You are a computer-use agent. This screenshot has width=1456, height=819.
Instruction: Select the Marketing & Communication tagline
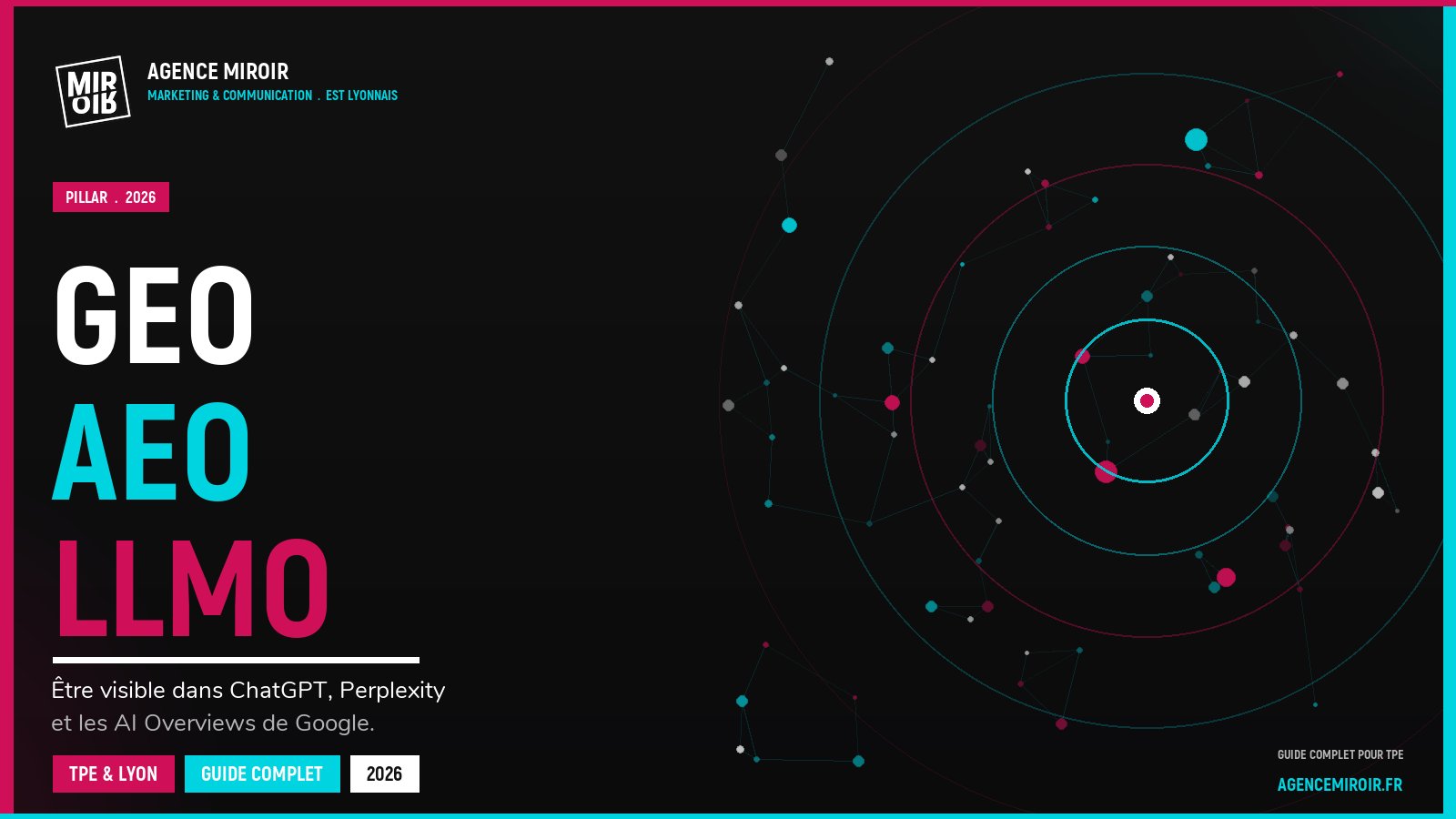pos(229,96)
